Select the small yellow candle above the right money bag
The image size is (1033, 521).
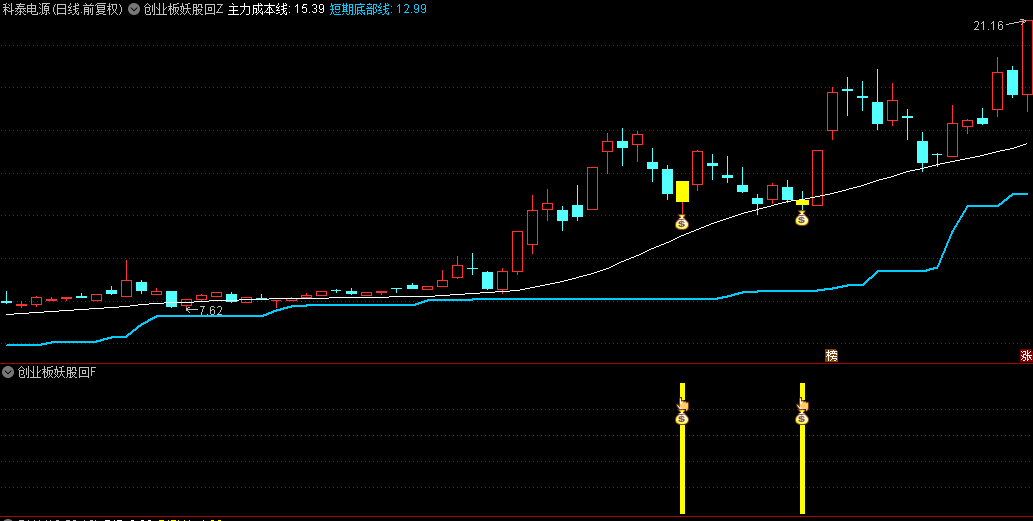click(x=802, y=203)
